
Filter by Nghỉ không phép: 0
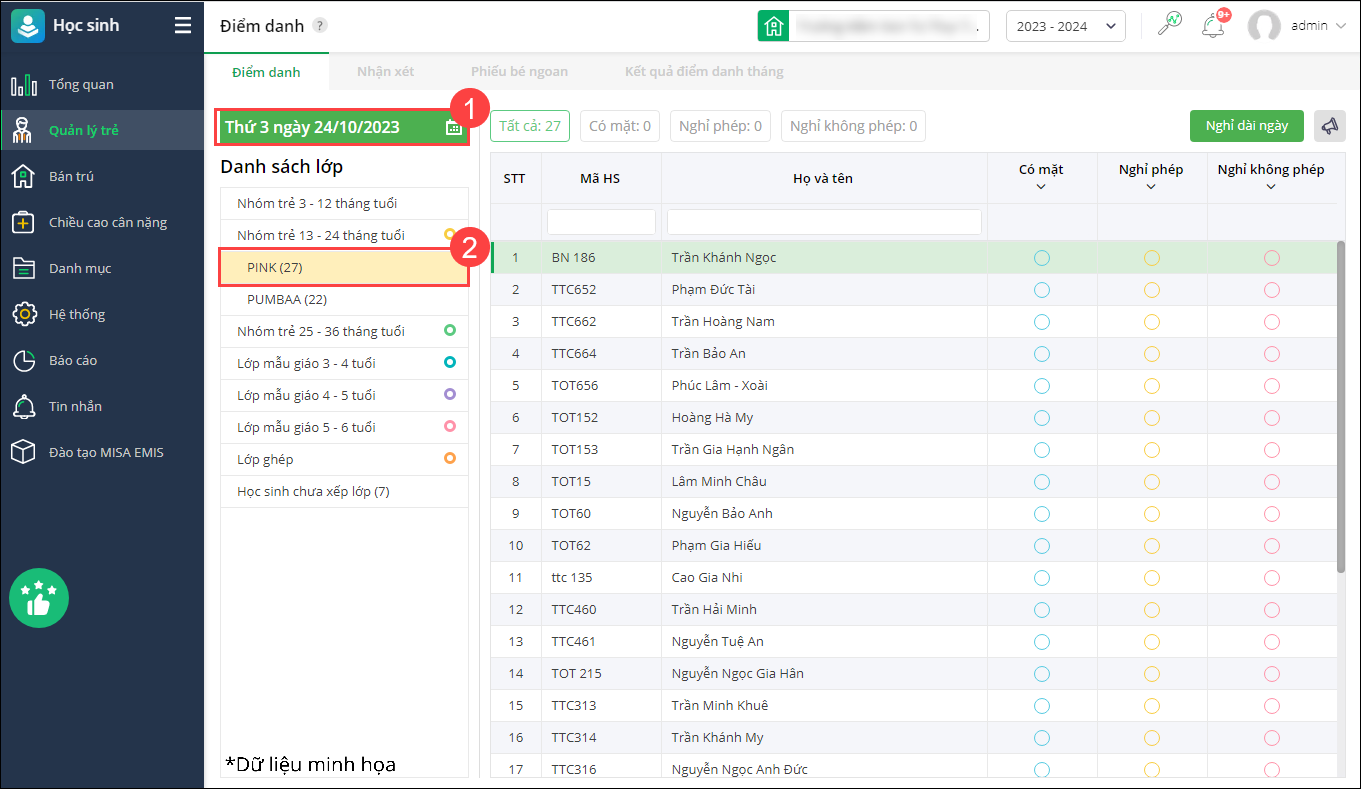(x=853, y=126)
